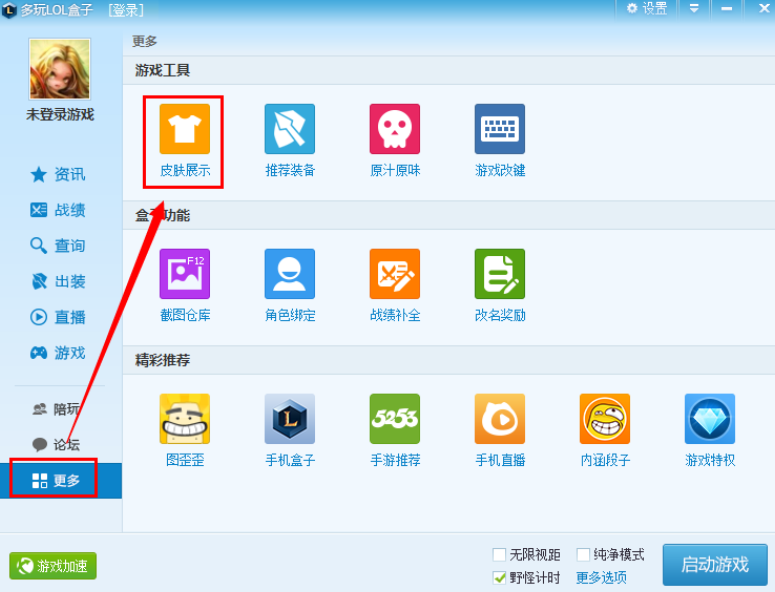775x592 pixels.
Task: Go to the 资讯 news section
Action: pos(58,174)
